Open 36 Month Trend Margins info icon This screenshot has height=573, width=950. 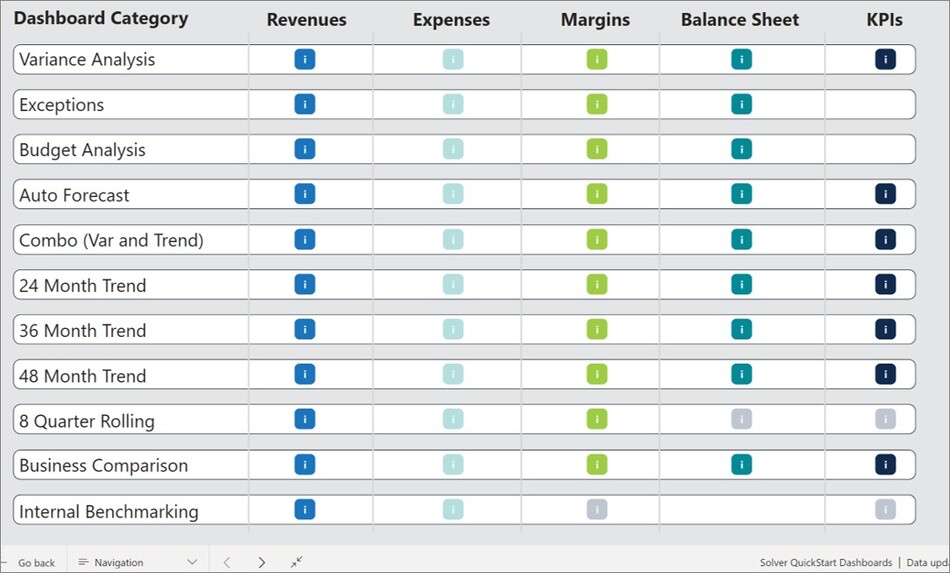coord(597,329)
